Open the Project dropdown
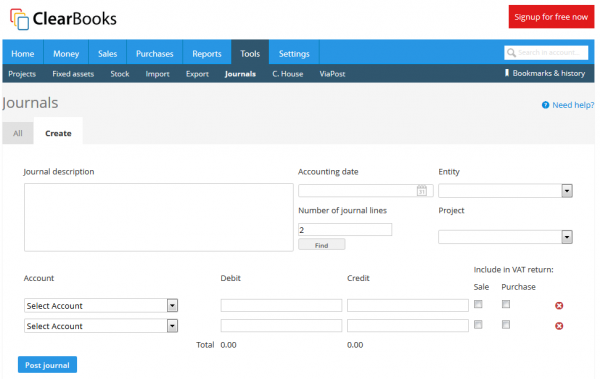The height and width of the screenshot is (379, 600). tap(505, 237)
